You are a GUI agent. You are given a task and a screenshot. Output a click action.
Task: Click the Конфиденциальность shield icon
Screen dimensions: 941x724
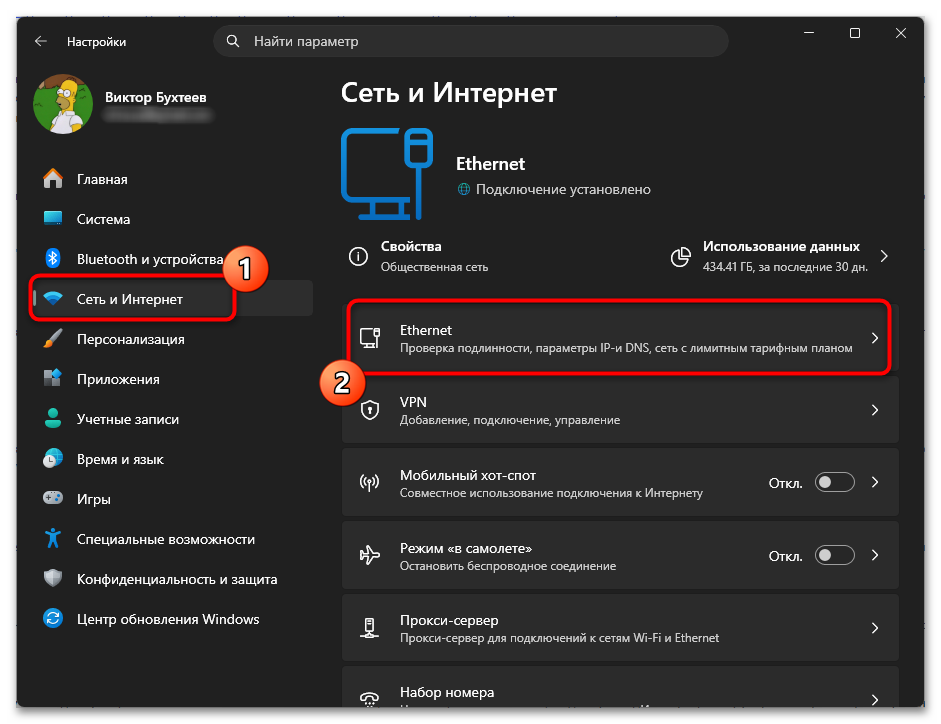[53, 579]
